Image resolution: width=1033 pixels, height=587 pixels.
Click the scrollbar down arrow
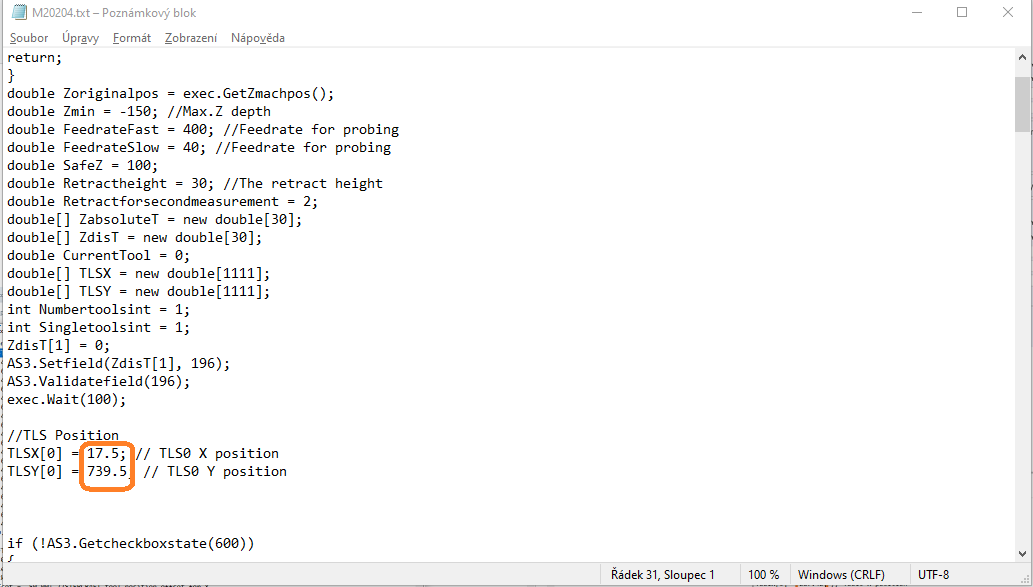pos(1022,553)
